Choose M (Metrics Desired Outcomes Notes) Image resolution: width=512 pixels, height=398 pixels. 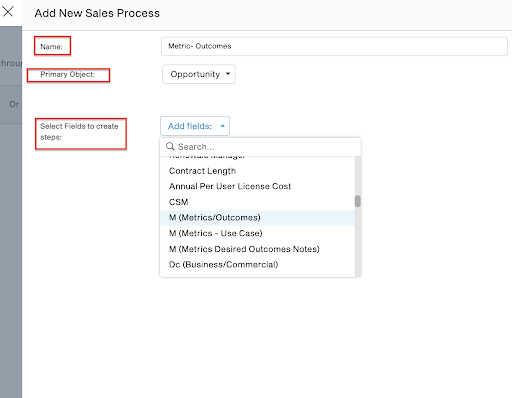point(257,249)
